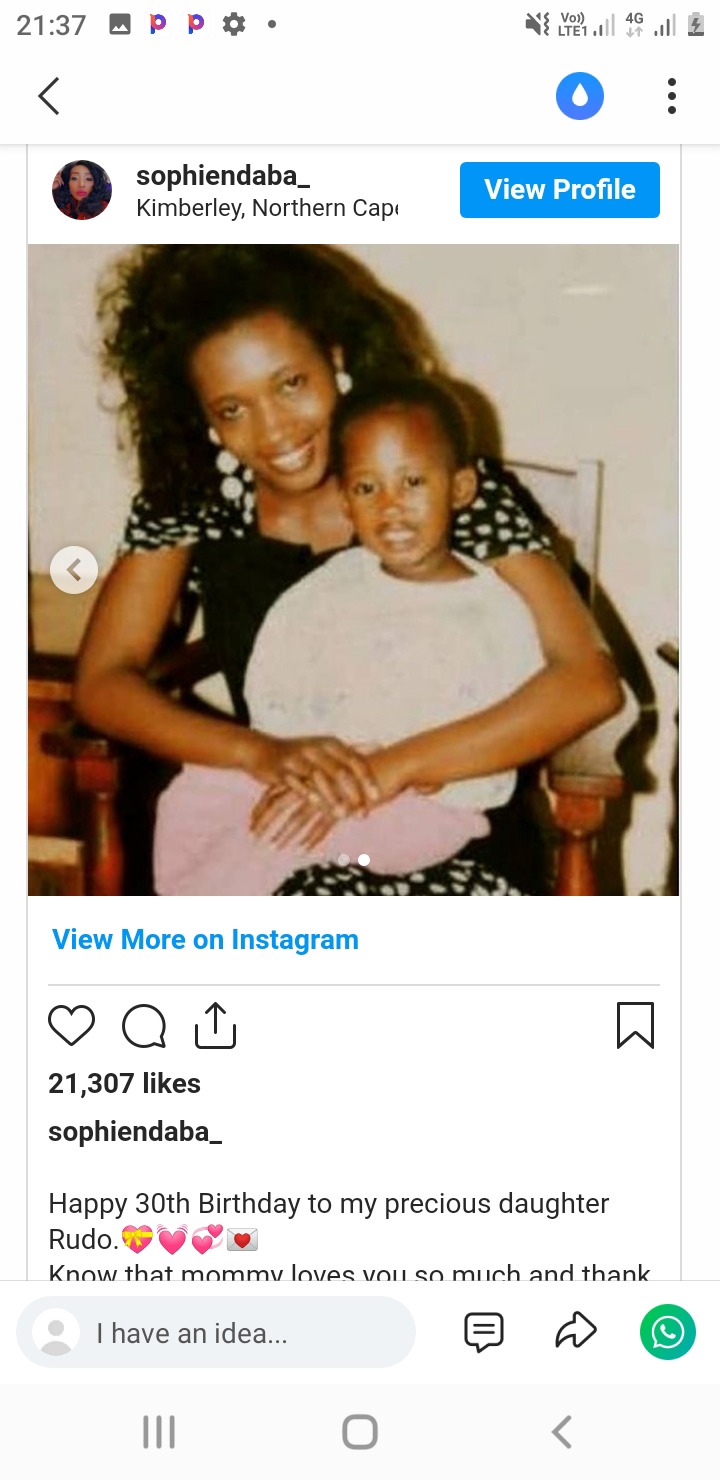The height and width of the screenshot is (1480, 720).
Task: Tap the forward share arrow icon
Action: 576,1332
